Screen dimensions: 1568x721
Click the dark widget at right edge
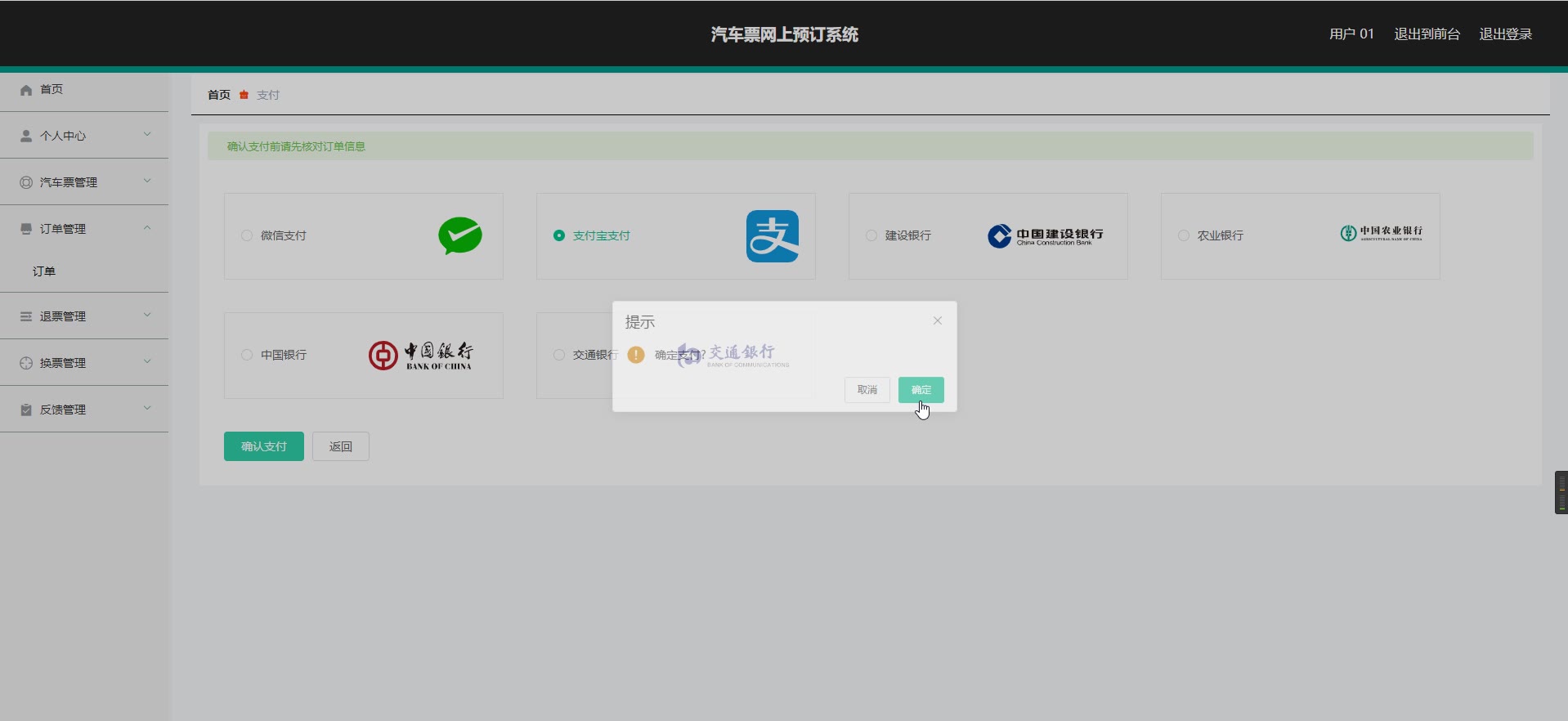click(x=1561, y=492)
